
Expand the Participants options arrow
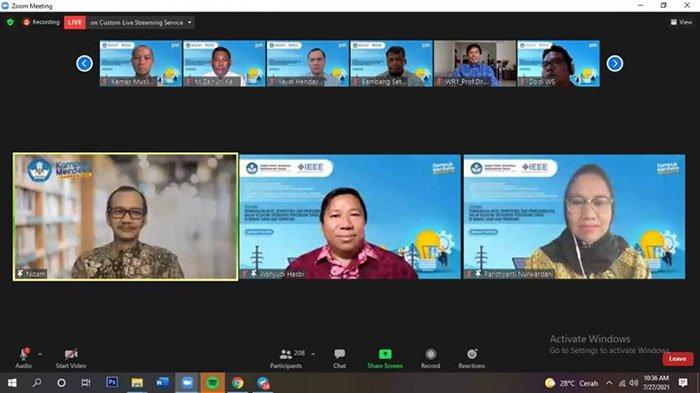tap(313, 355)
